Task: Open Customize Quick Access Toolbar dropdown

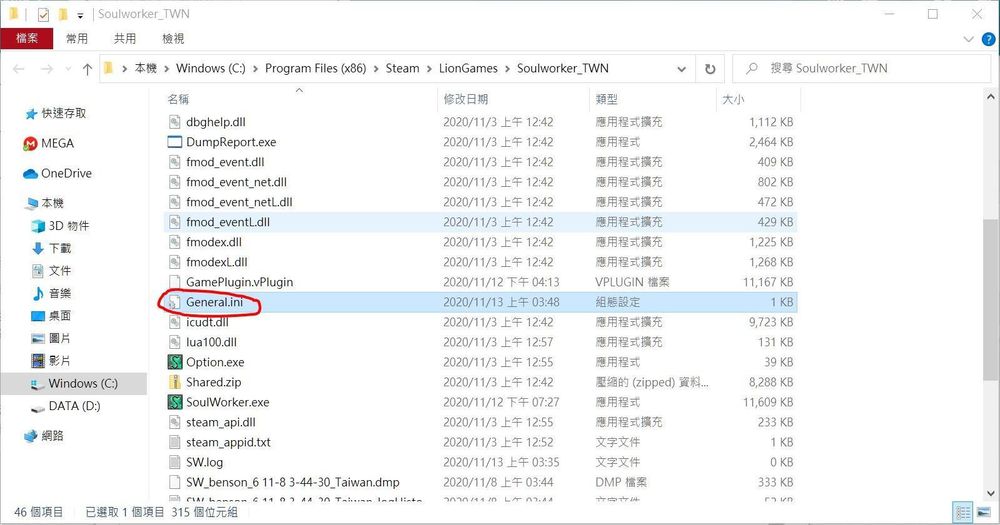Action: pyautogui.click(x=80, y=15)
